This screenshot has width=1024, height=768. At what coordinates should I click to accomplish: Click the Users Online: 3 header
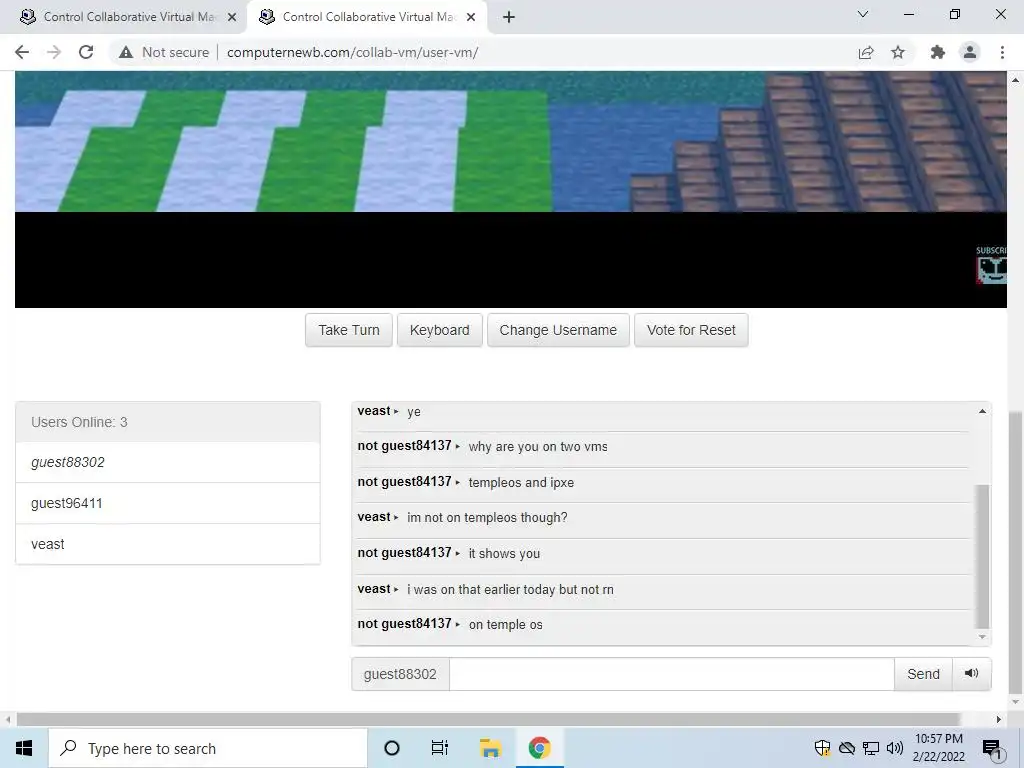[x=168, y=422]
